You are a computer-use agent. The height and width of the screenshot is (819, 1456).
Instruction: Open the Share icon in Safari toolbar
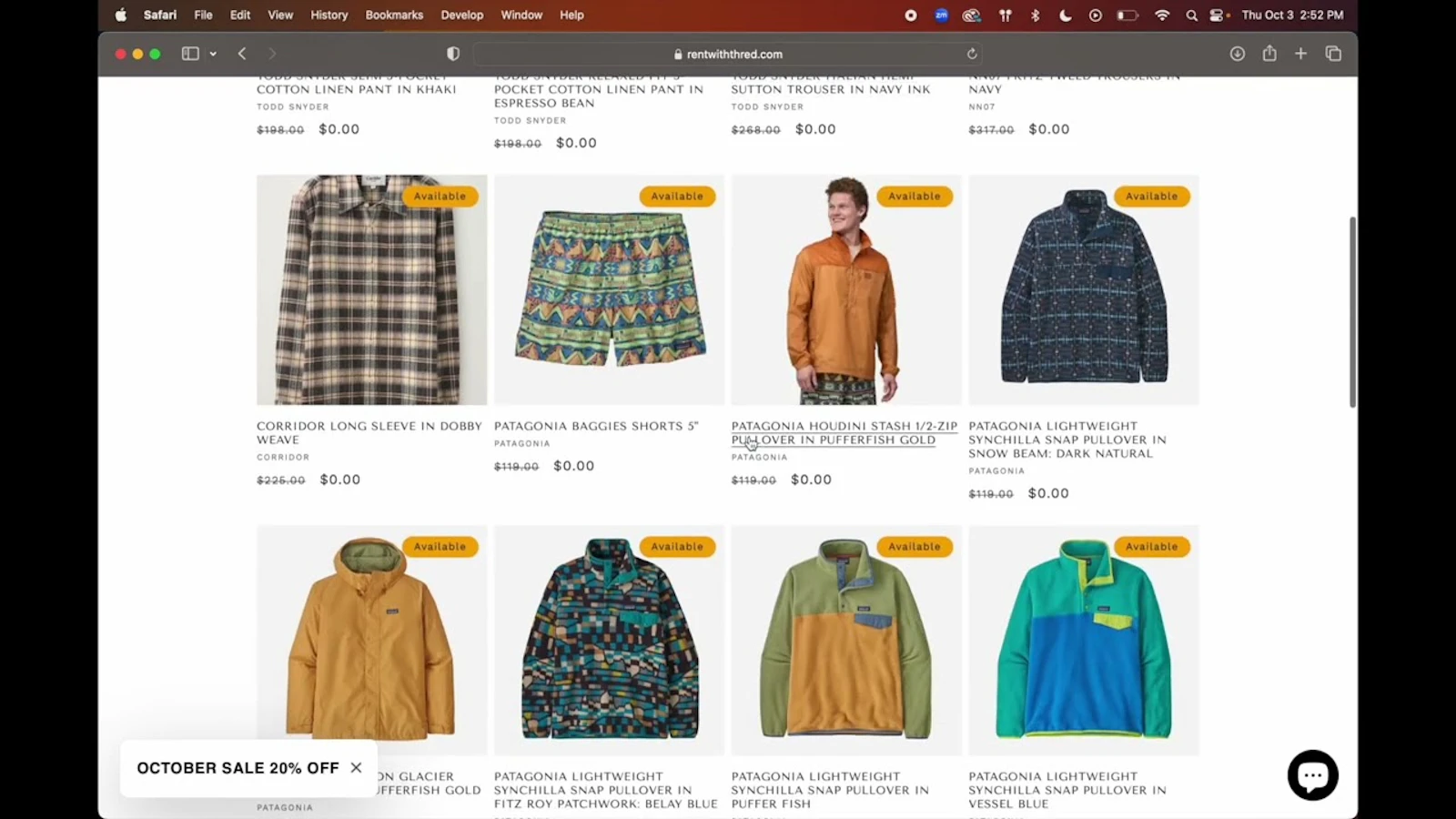pos(1269,54)
